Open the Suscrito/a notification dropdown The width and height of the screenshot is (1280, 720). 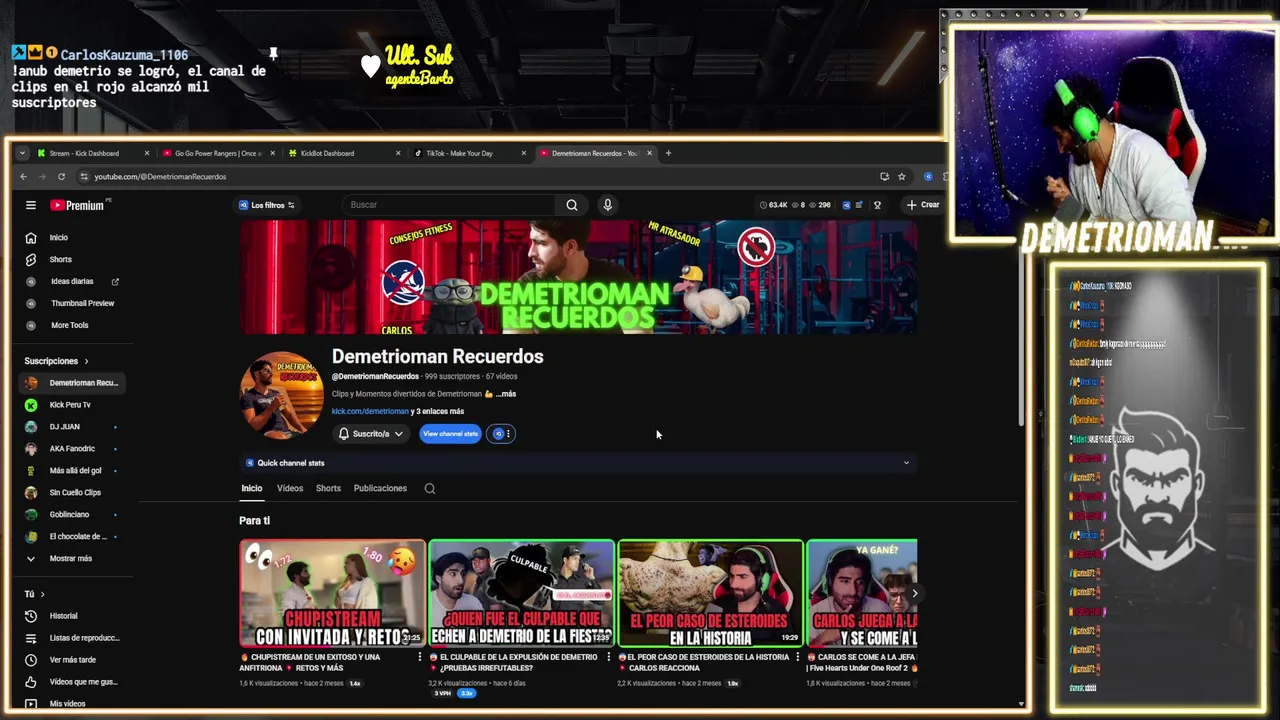(370, 434)
